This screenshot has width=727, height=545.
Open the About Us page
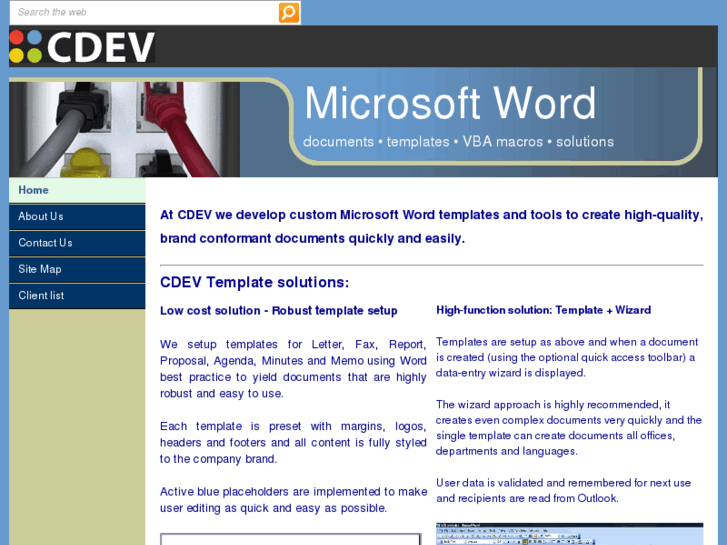(77, 217)
